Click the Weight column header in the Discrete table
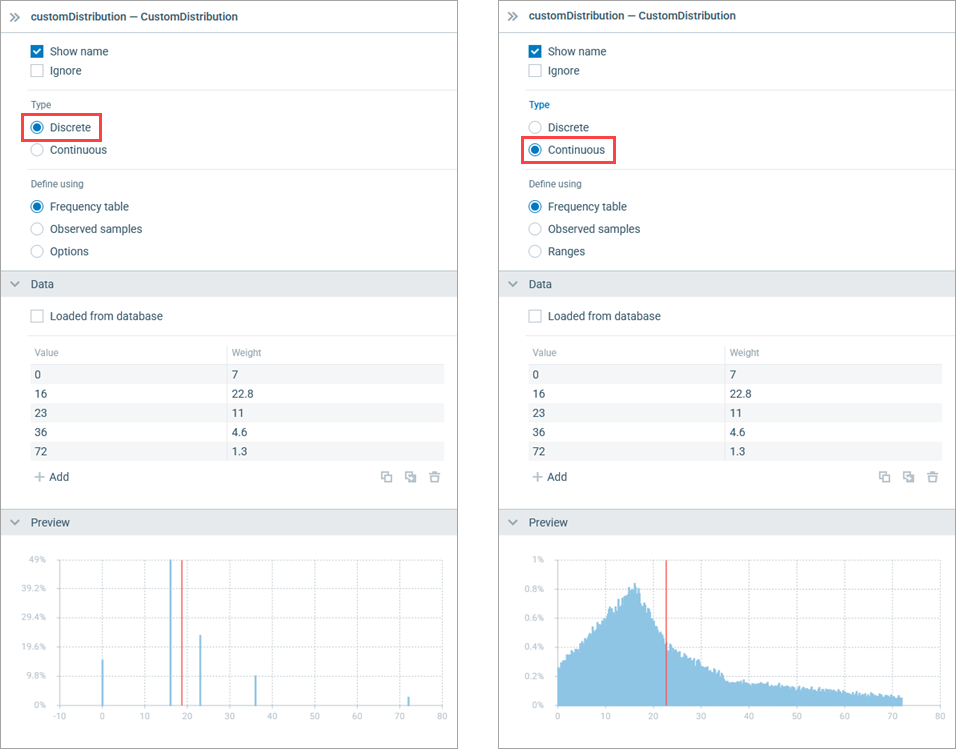 (246, 353)
